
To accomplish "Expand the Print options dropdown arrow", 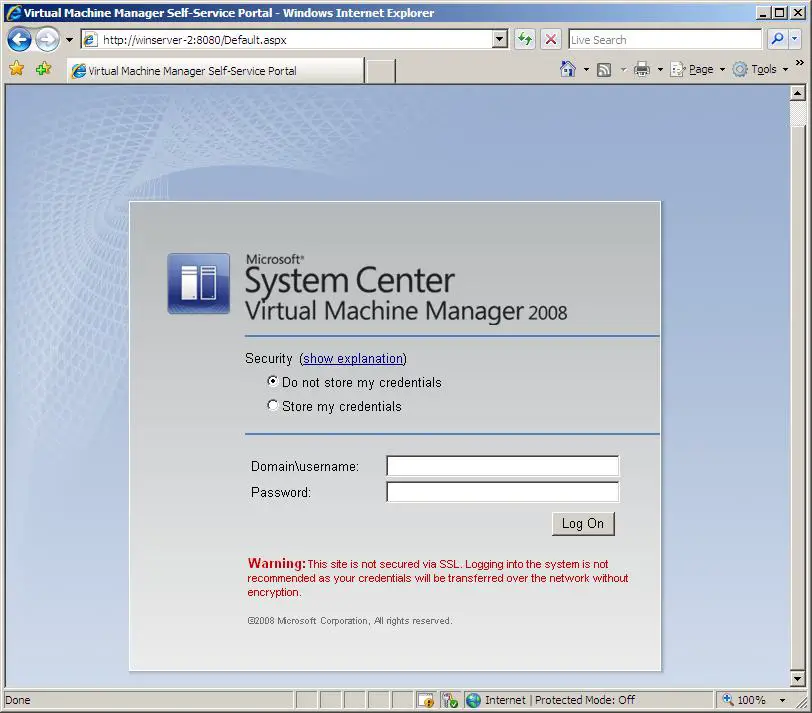I will pos(660,69).
